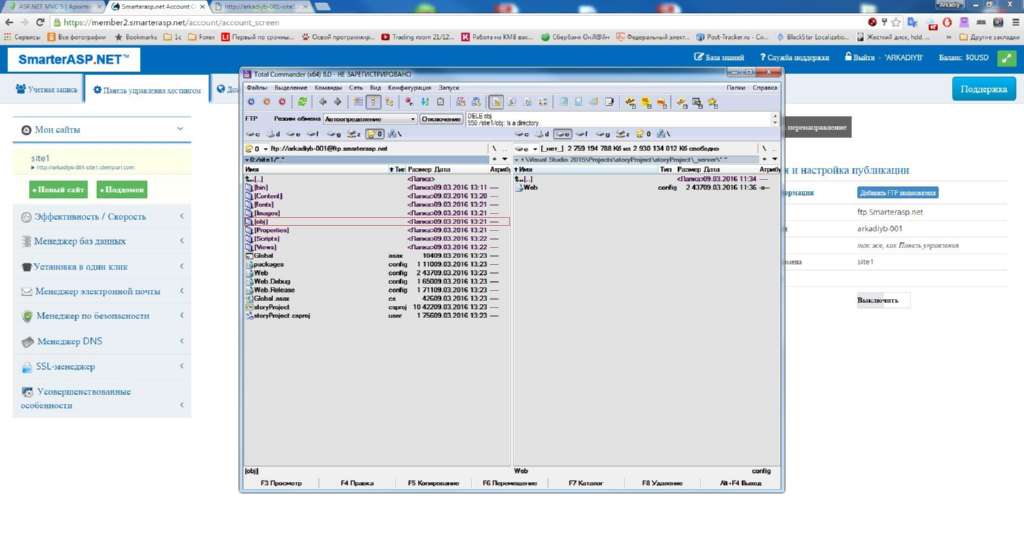Click the F8 Удаление button
The image size is (1024, 556).
pyautogui.click(x=662, y=483)
